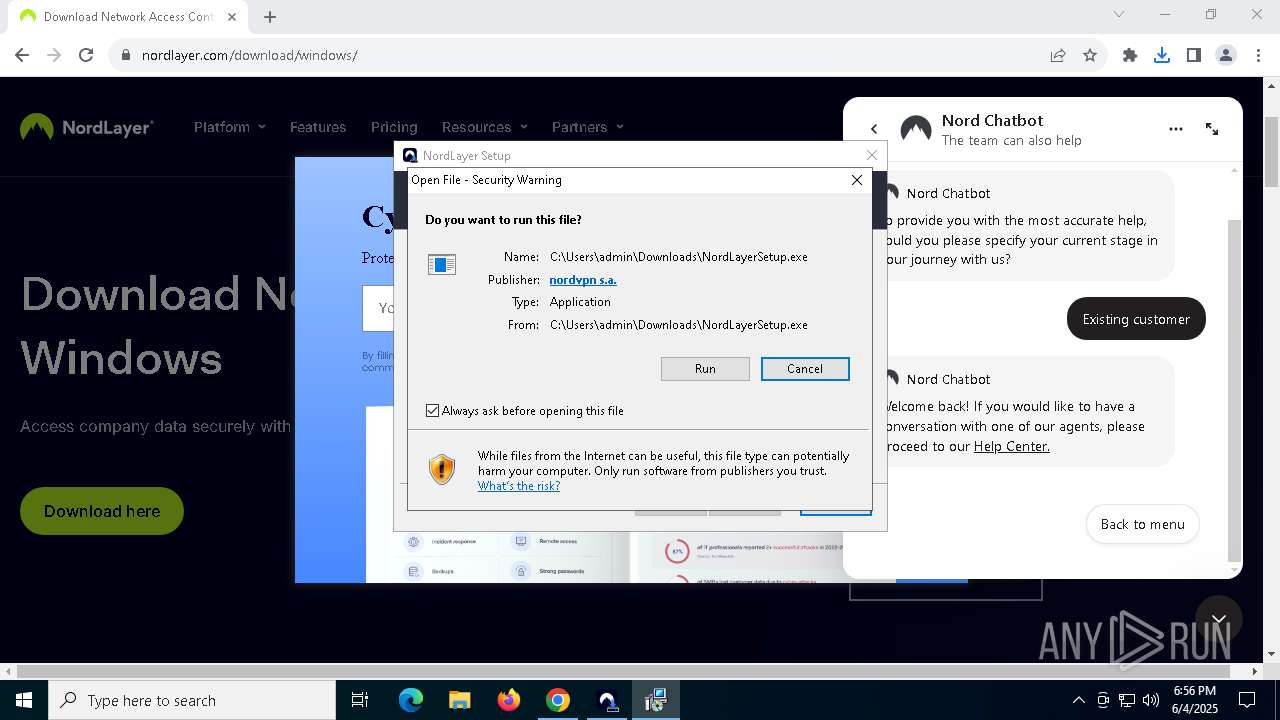Open the Features menu item

[x=318, y=127]
